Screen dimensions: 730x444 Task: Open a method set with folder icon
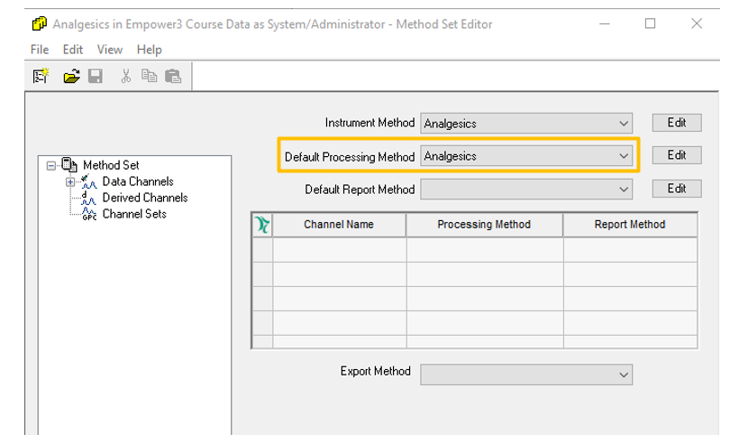click(72, 76)
